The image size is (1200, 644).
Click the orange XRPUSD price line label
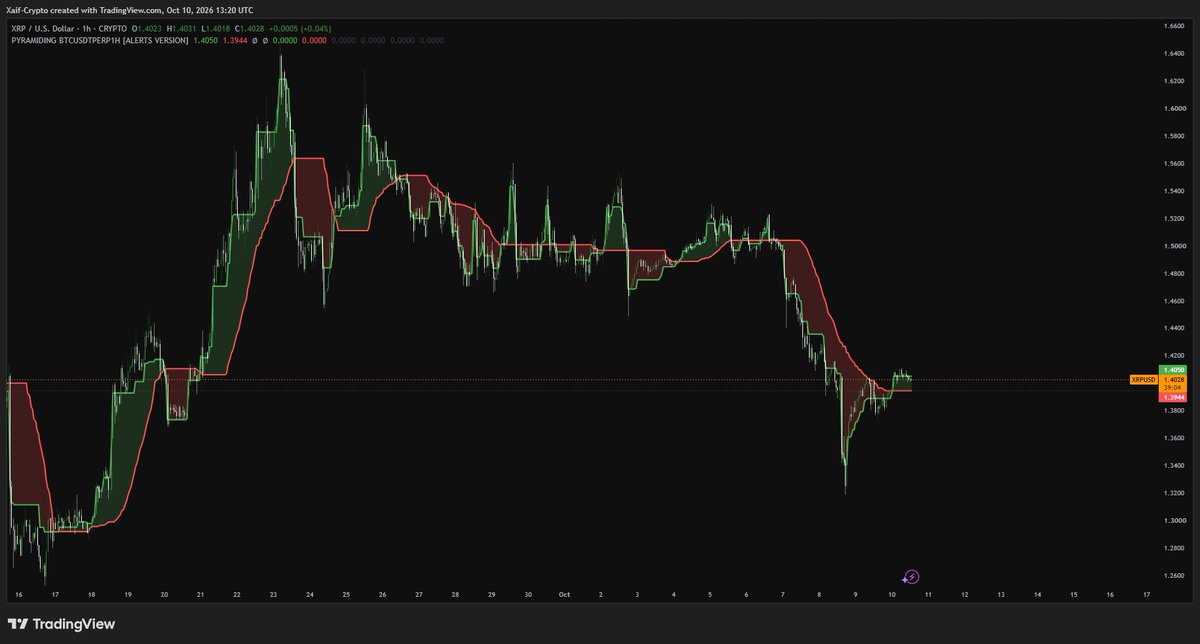coord(1143,380)
